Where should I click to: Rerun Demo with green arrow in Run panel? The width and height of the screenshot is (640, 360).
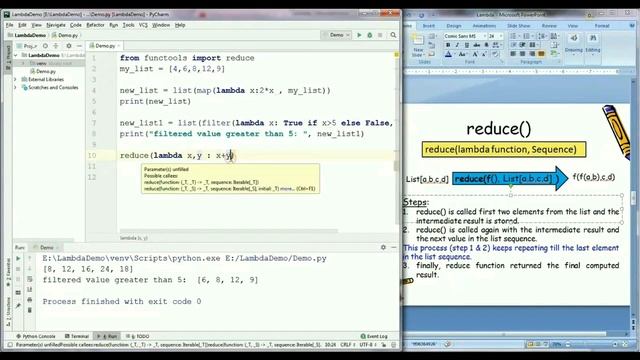[18, 258]
